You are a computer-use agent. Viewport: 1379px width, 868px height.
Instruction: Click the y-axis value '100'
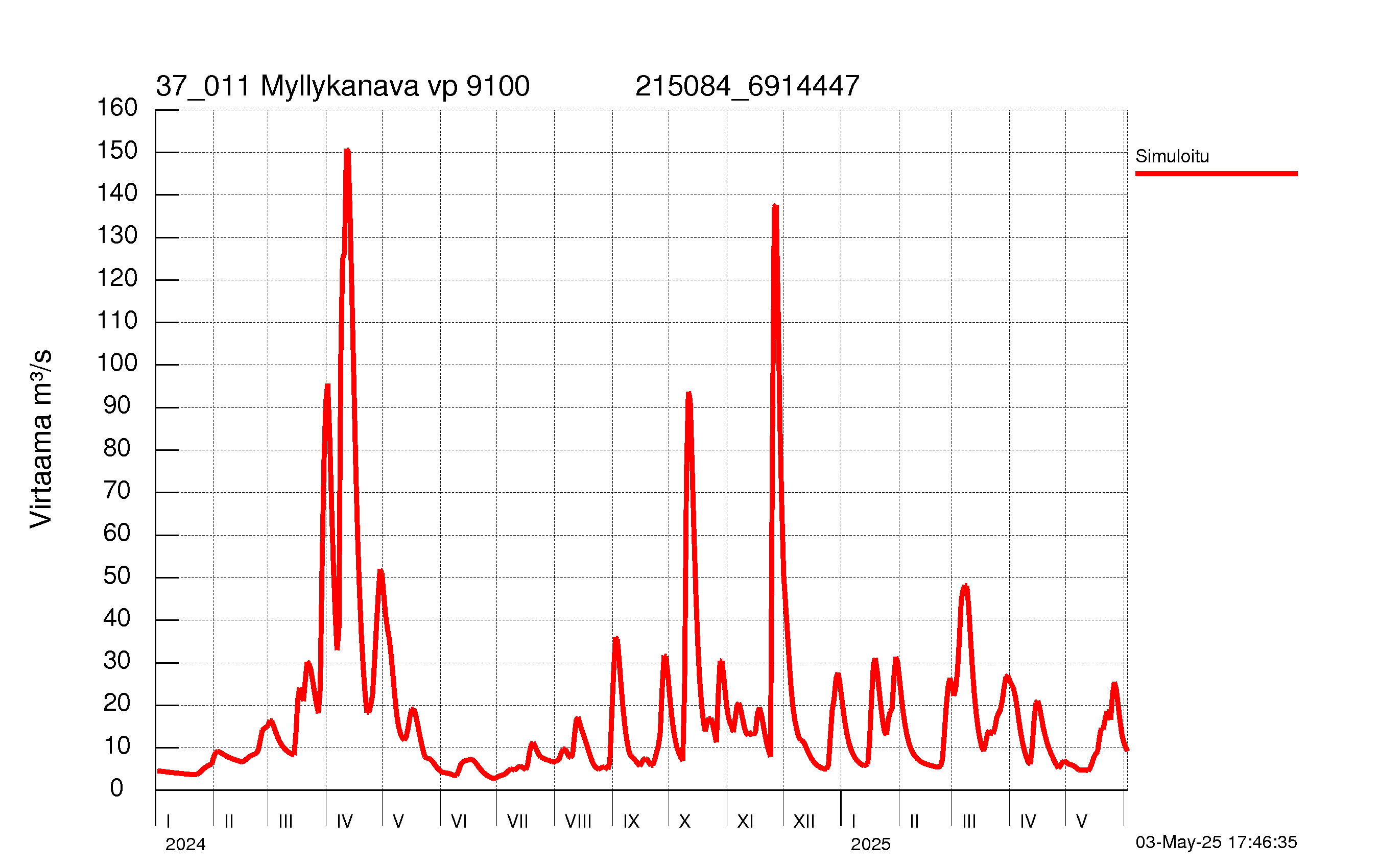[117, 363]
